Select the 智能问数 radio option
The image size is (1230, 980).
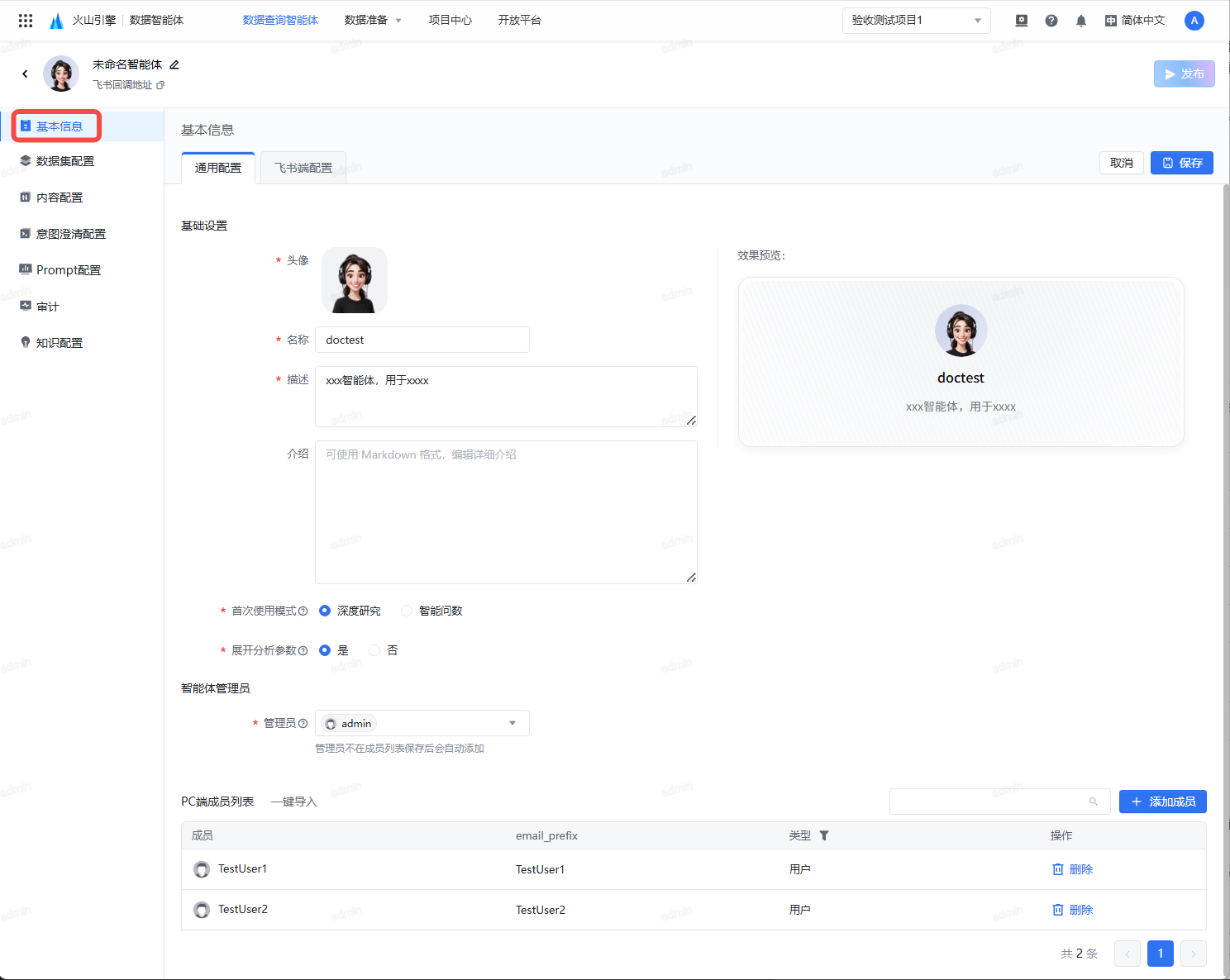click(407, 611)
